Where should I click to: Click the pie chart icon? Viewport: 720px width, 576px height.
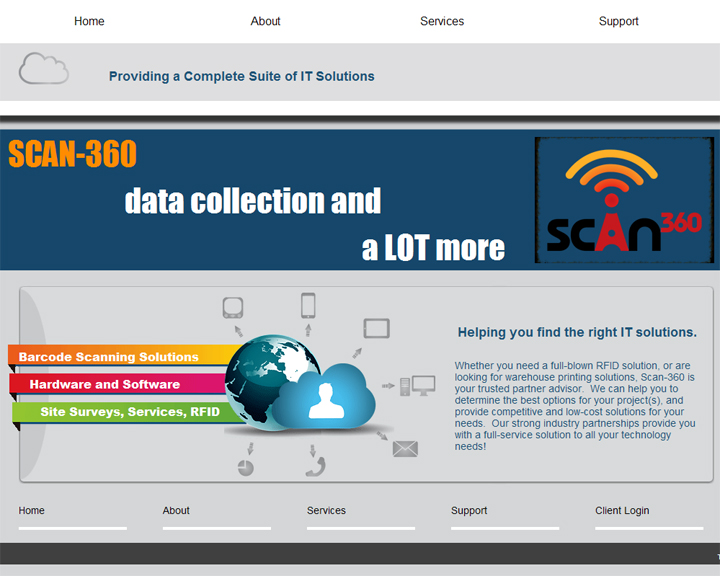246,468
